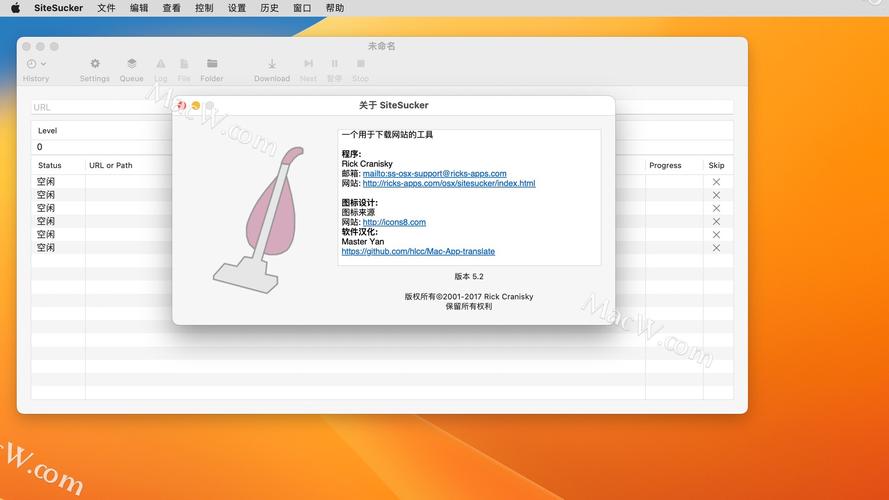
Task: Click the Status column header
Action: [50, 165]
